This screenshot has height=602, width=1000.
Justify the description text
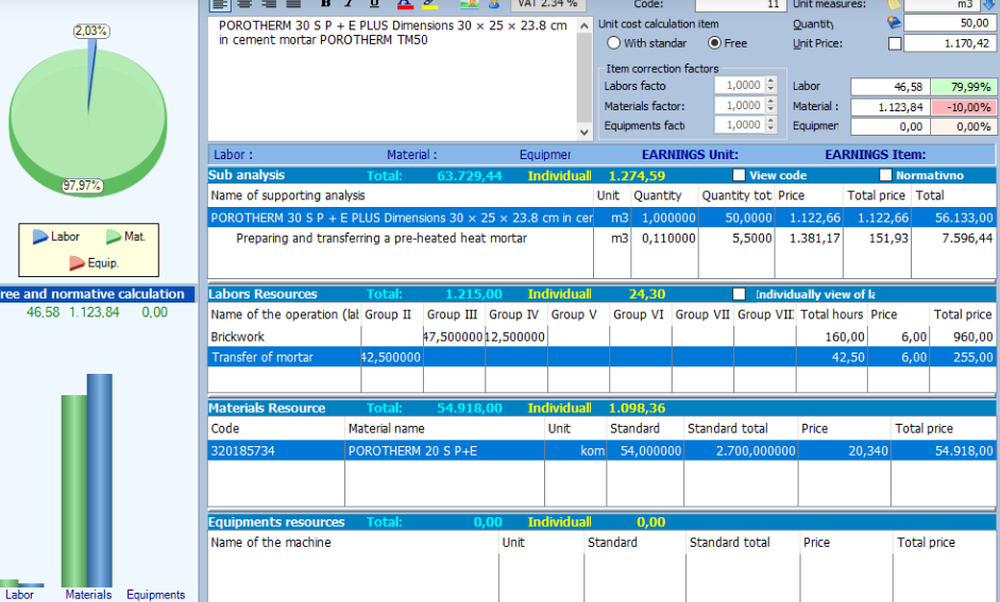(293, 4)
